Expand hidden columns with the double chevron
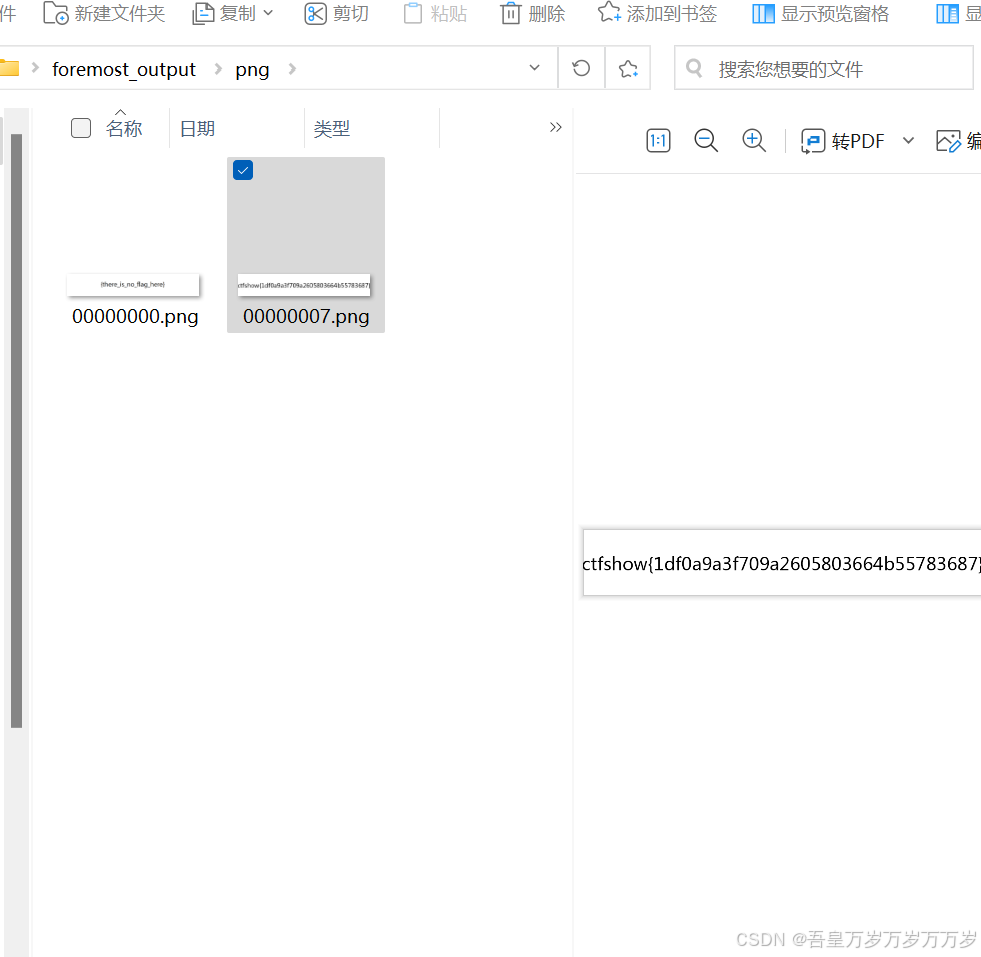Viewport: 981px width, 957px height. (556, 128)
